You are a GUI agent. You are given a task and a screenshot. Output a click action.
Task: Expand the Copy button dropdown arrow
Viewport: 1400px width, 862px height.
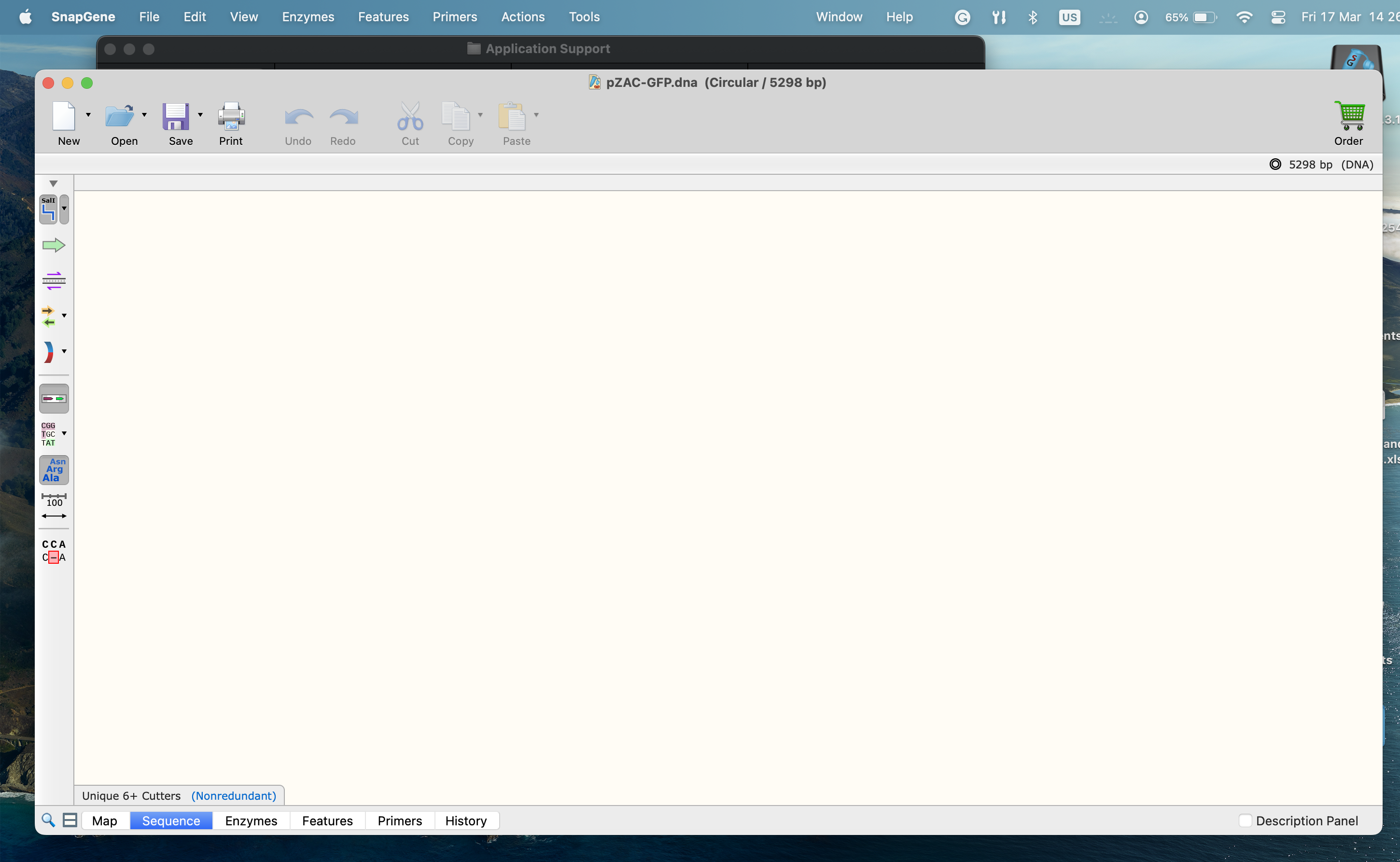pyautogui.click(x=480, y=114)
